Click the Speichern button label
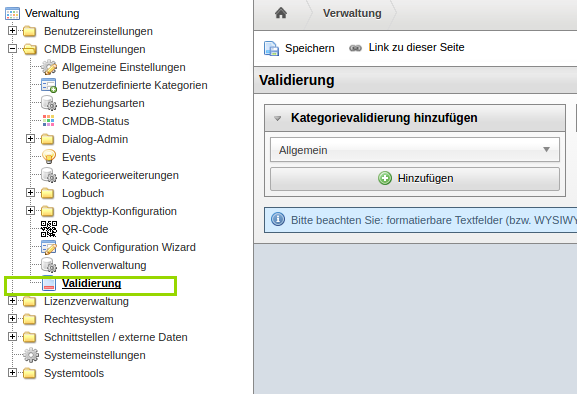The image size is (577, 394). pos(309,48)
